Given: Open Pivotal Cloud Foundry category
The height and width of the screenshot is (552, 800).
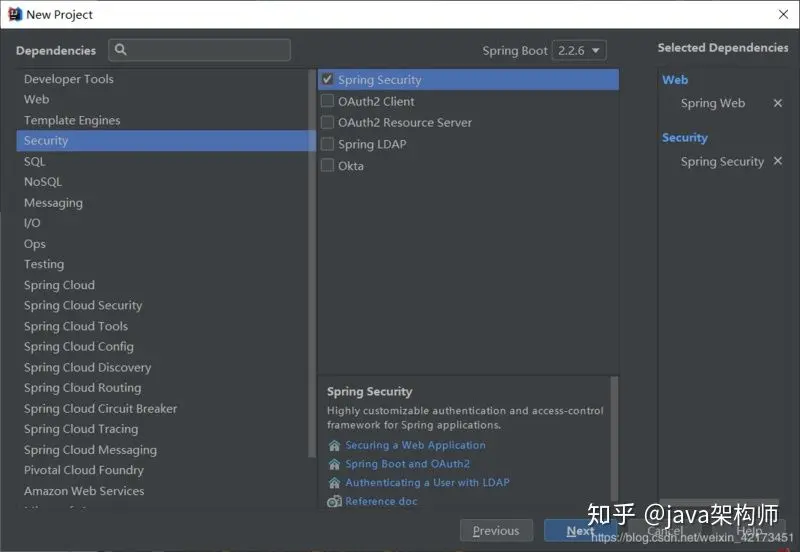Looking at the screenshot, I should point(162,470).
